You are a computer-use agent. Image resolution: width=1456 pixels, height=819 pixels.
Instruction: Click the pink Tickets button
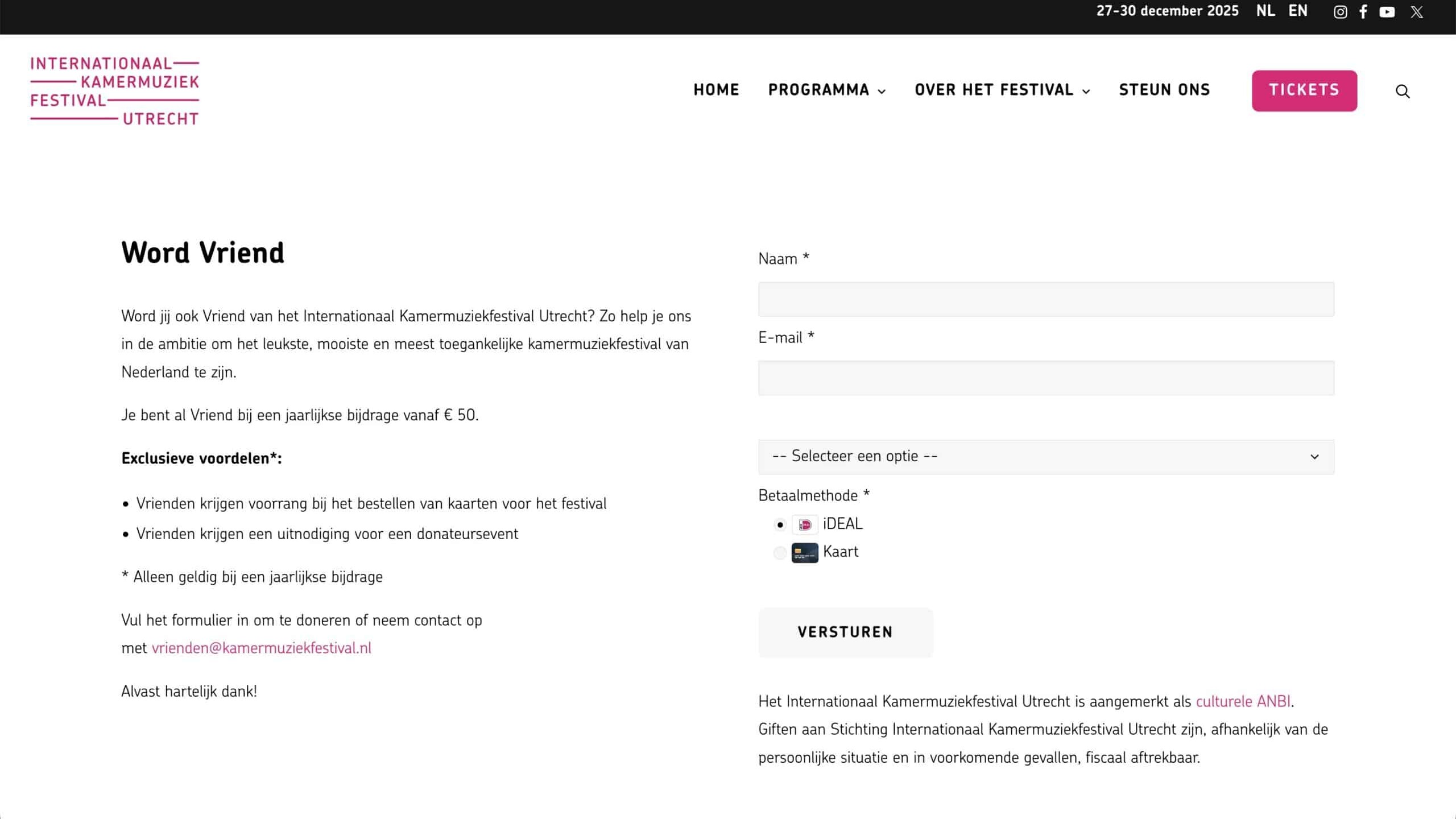(1304, 90)
